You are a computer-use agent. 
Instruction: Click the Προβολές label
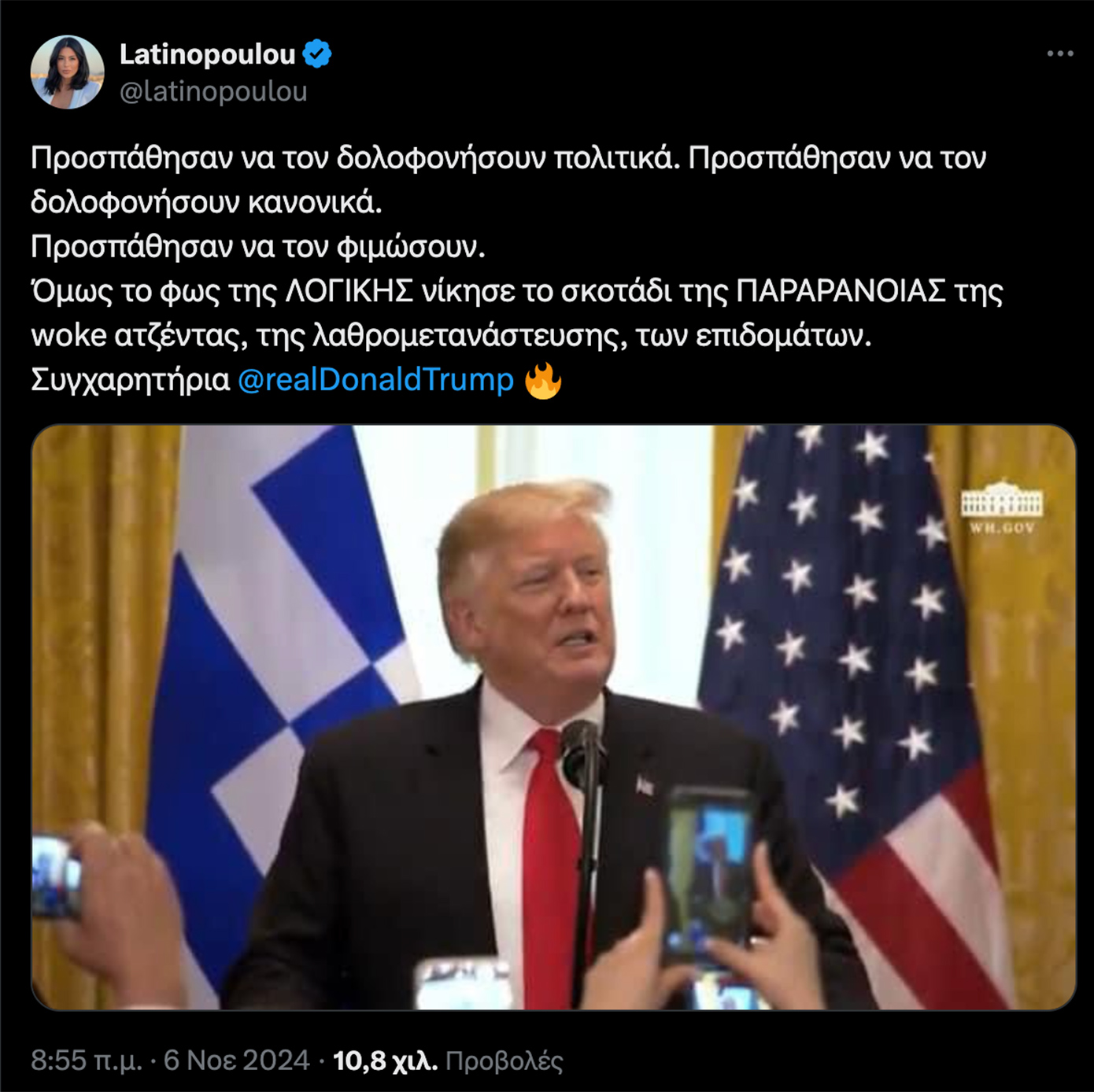pyautogui.click(x=504, y=1061)
